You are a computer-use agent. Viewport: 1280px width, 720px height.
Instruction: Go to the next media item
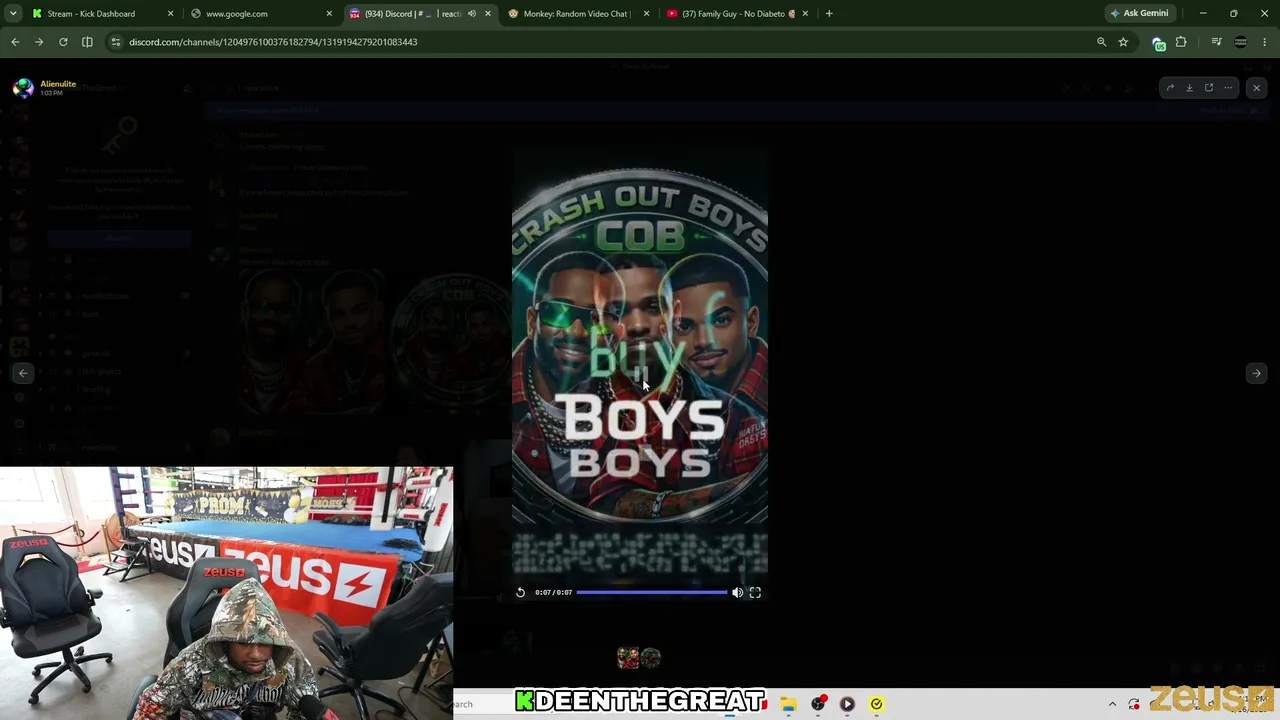coord(1257,373)
